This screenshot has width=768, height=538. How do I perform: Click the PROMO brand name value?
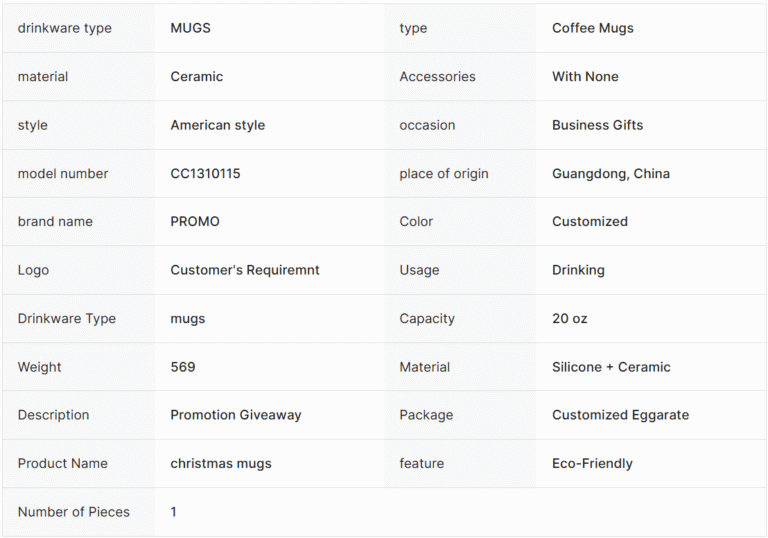[194, 221]
